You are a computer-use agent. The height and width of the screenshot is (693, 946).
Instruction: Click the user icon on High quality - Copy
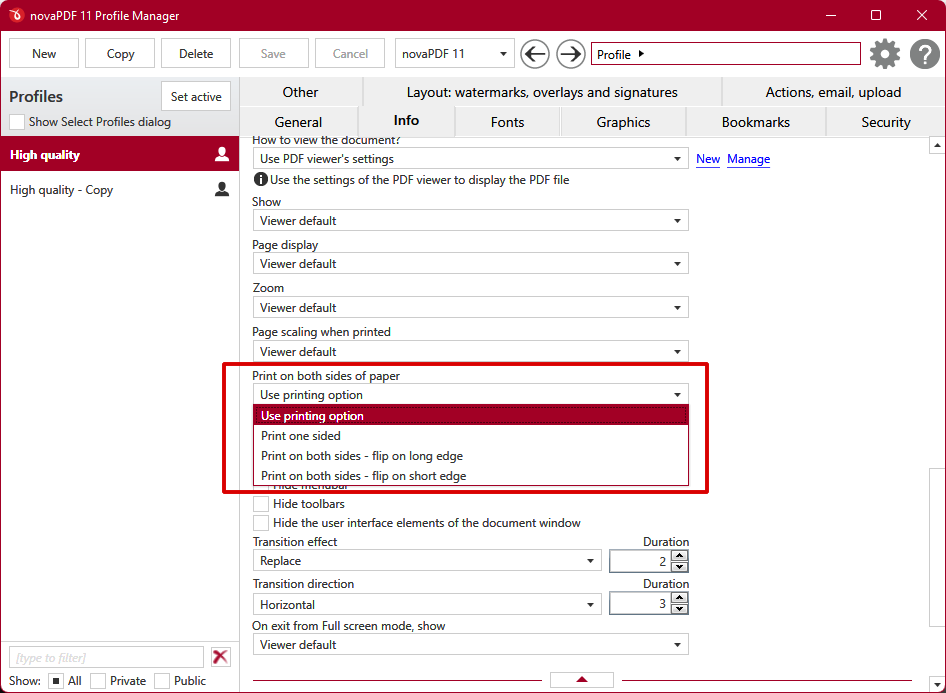pyautogui.click(x=222, y=189)
